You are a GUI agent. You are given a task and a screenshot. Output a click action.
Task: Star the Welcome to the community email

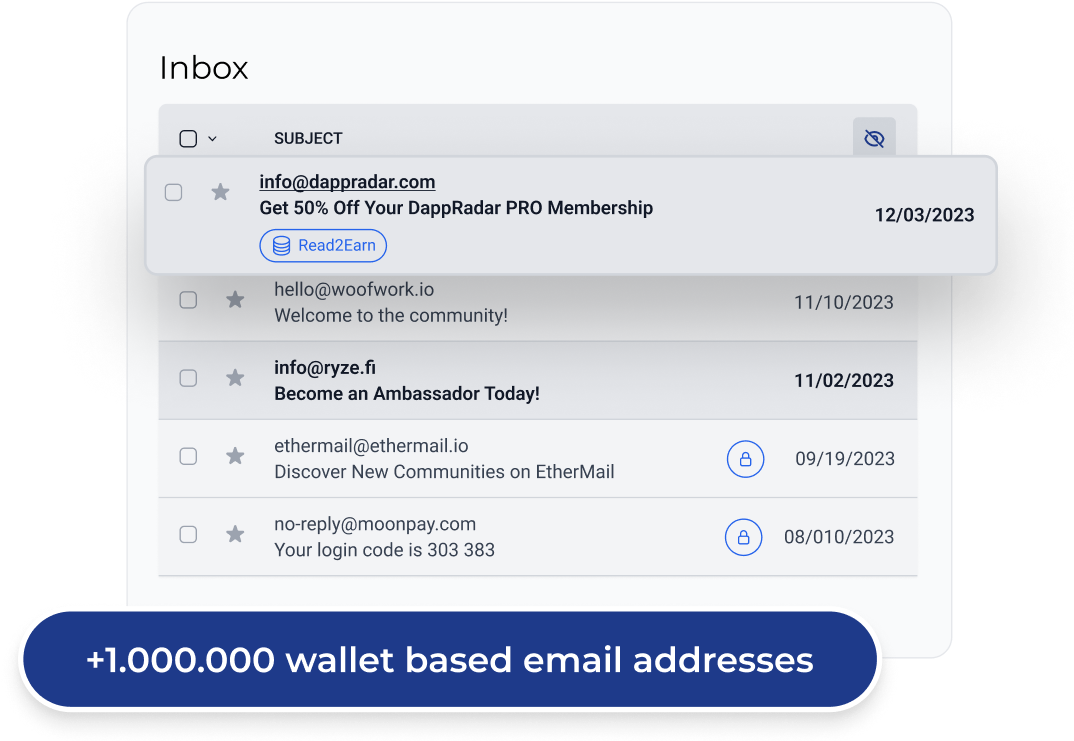click(235, 299)
